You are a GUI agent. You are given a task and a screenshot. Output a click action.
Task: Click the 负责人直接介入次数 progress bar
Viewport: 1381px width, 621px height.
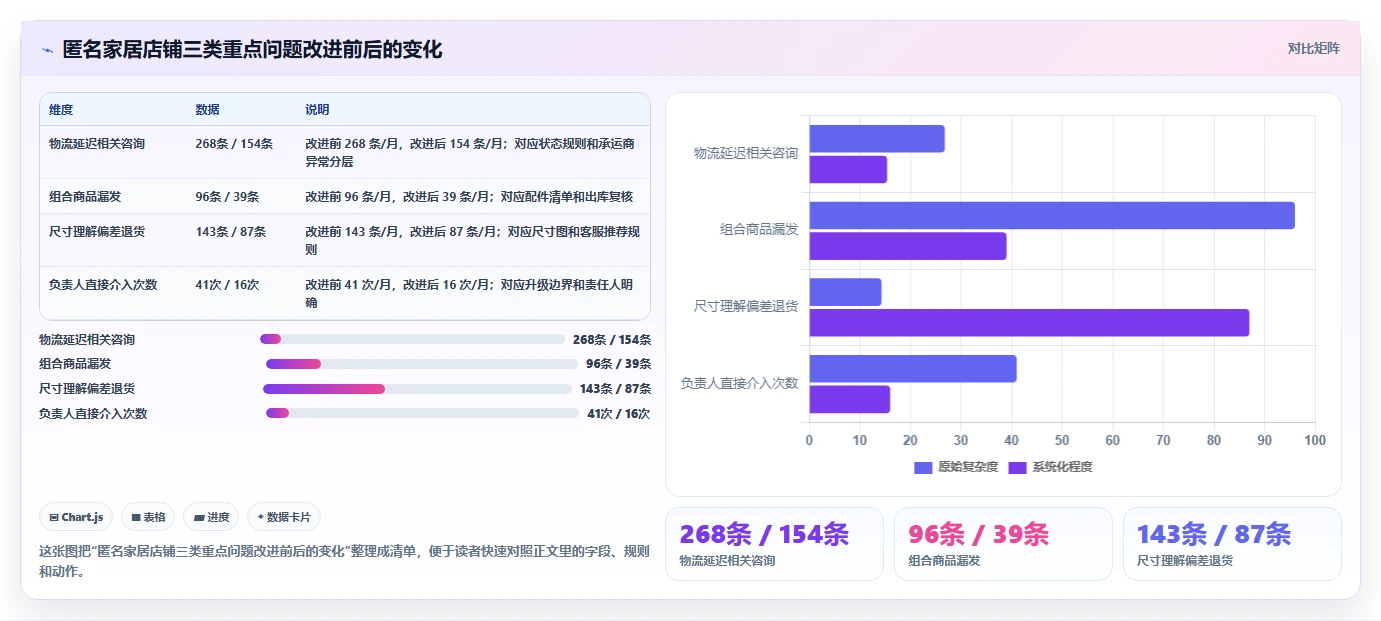422,413
